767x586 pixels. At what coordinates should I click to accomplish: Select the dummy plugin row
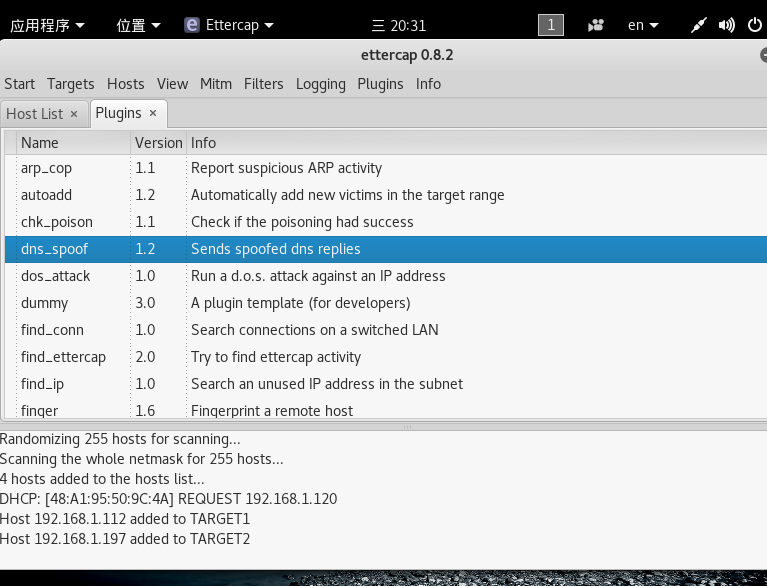[x=386, y=303]
